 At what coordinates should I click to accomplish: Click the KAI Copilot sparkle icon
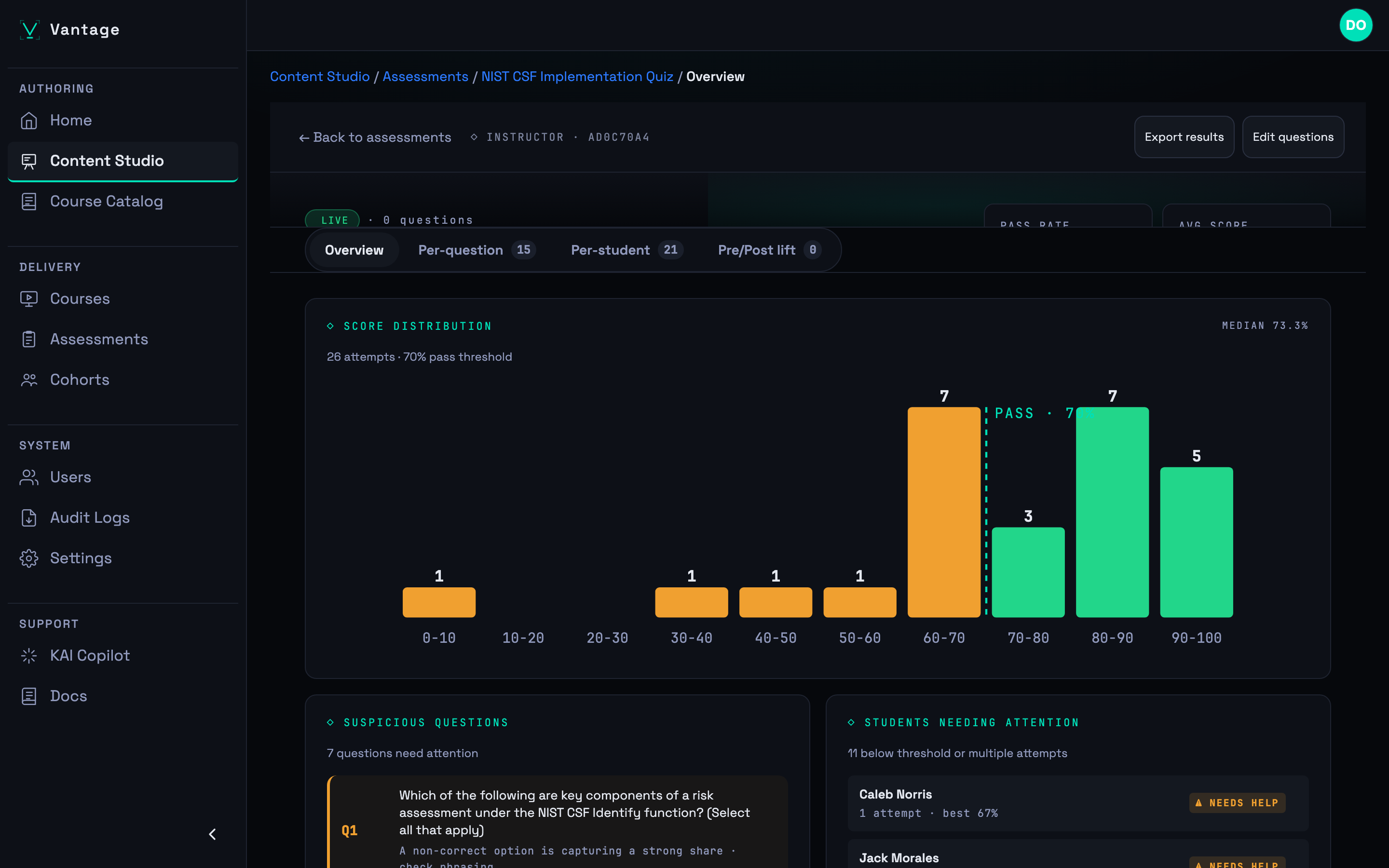(x=29, y=656)
